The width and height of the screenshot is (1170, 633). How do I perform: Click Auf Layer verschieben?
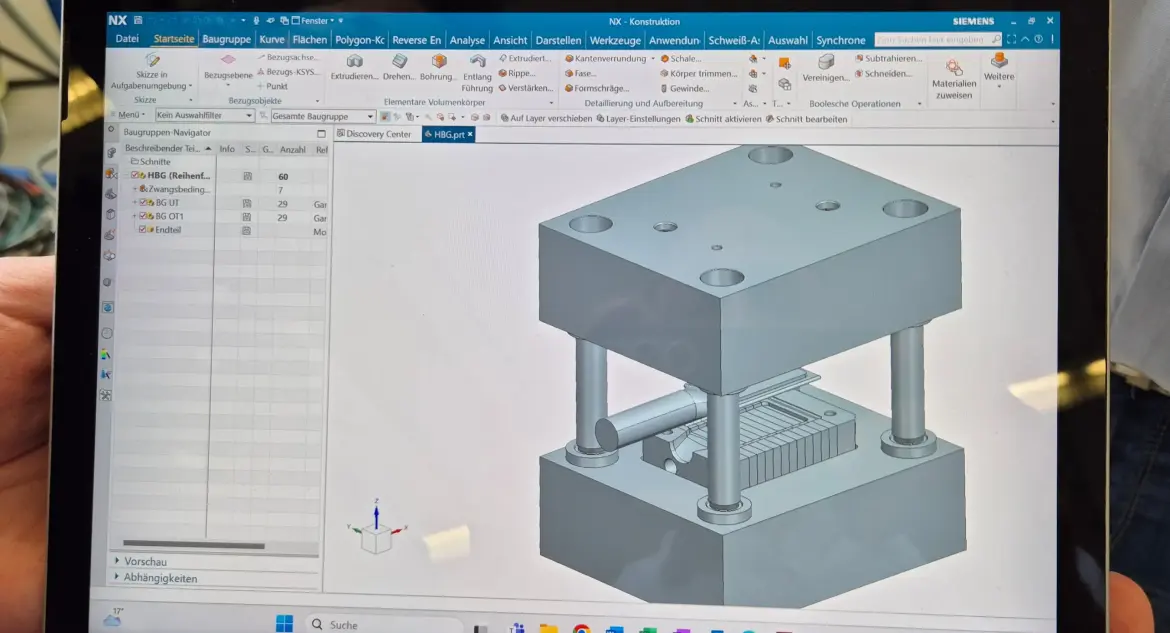[546, 118]
